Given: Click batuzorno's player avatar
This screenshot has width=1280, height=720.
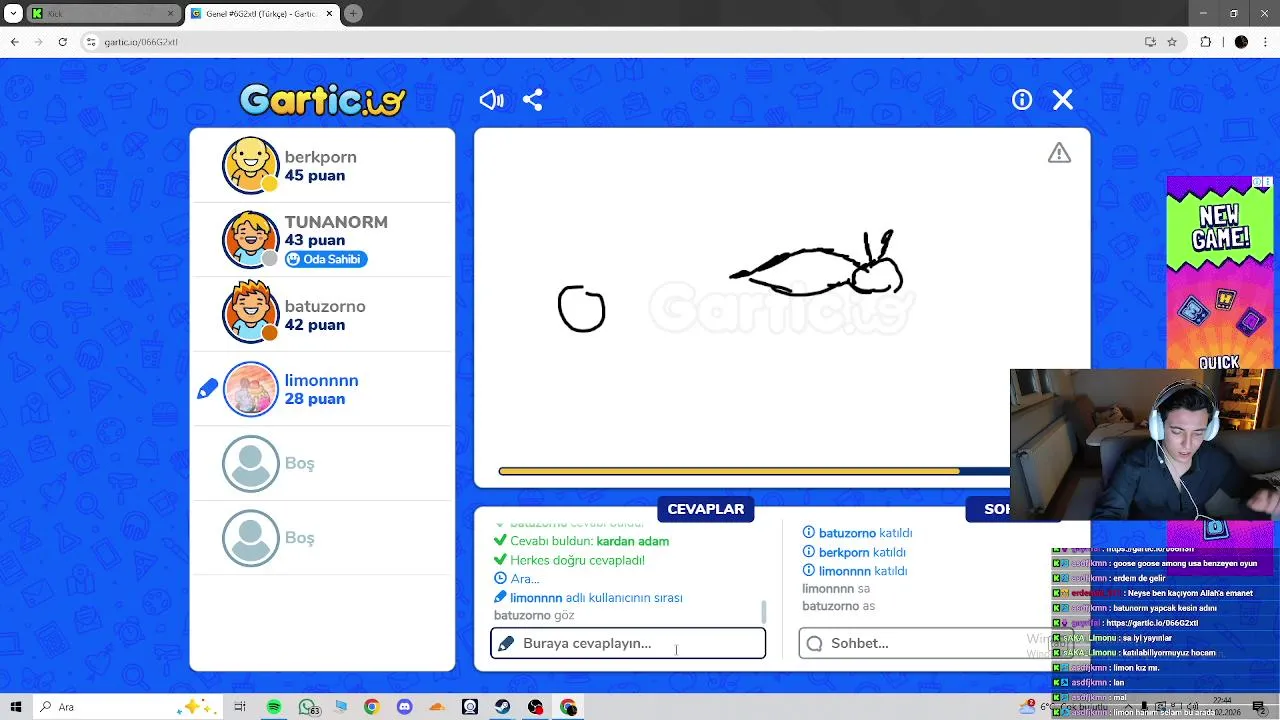Looking at the screenshot, I should 250,314.
